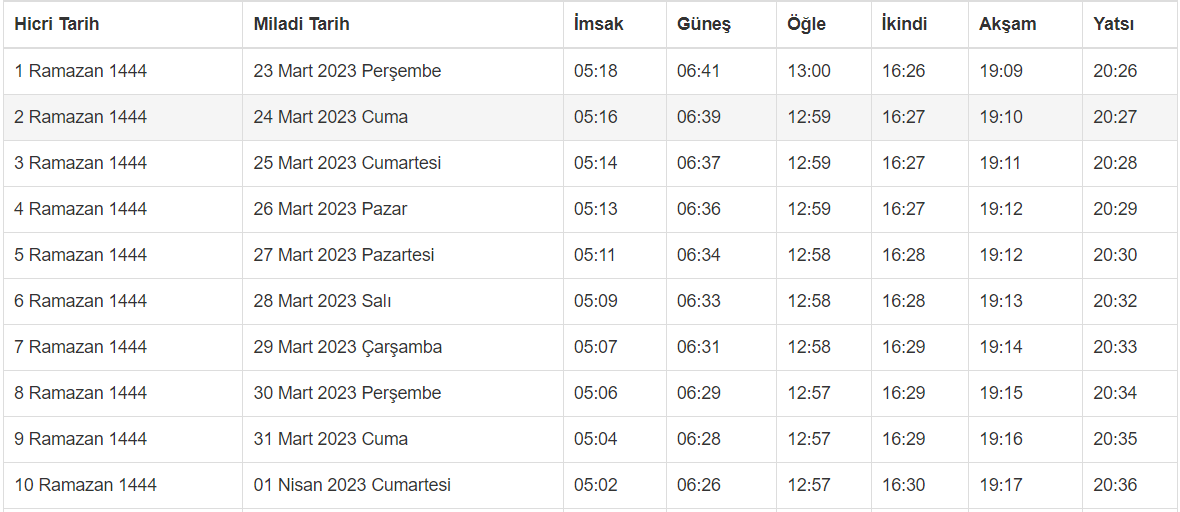1180x512 pixels.
Task: Select Akşam time 19:09 on 23 Mart
Action: (x=1001, y=71)
